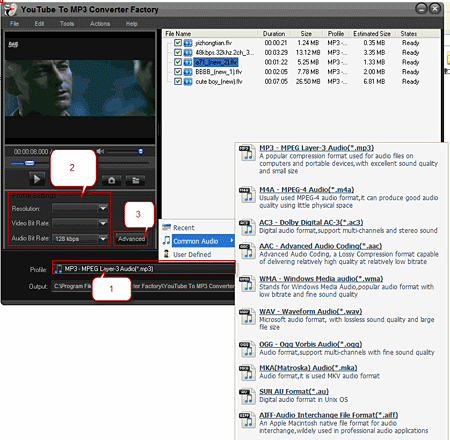Image resolution: width=450 pixels, height=440 pixels.
Task: Click the playback seek slider handle
Action: click(x=30, y=163)
